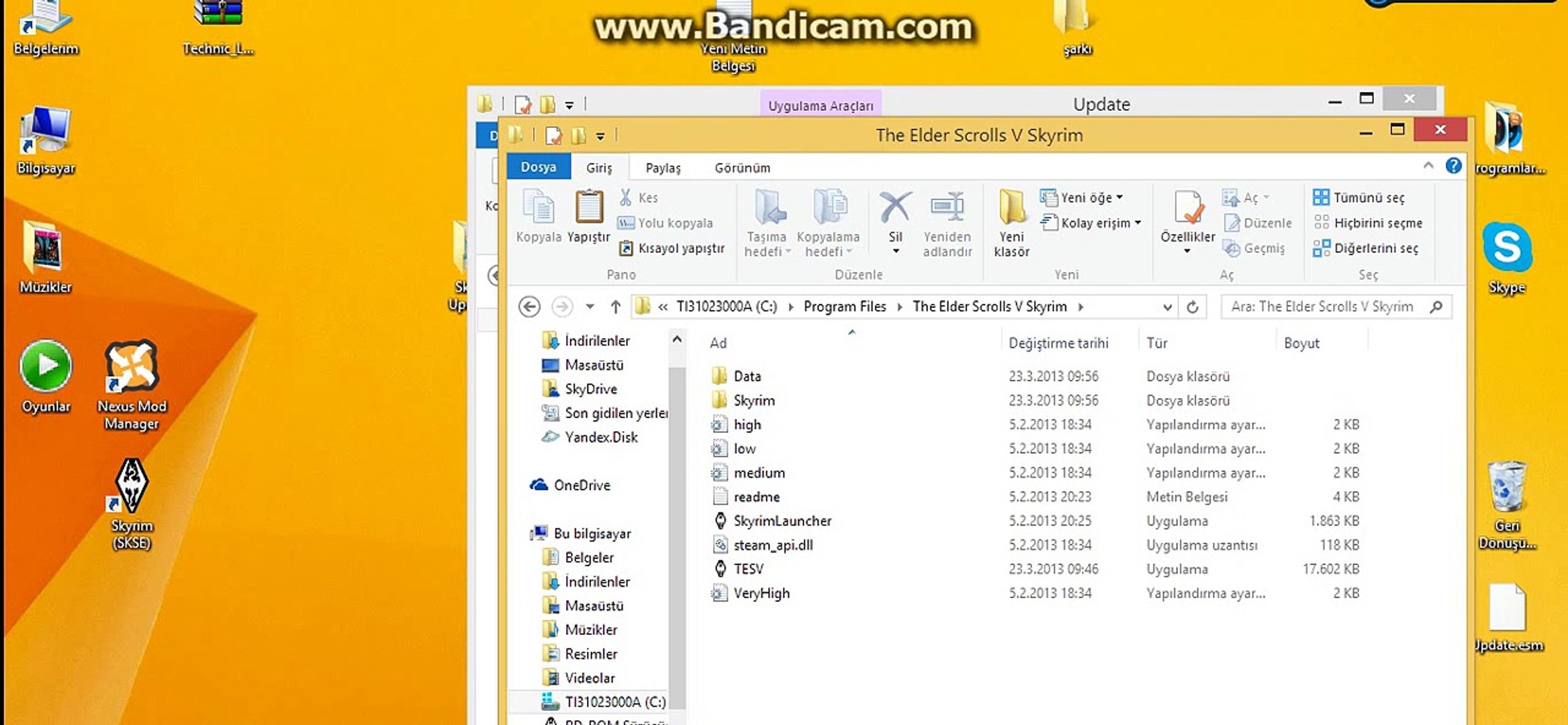Select the SkyrimLauncher file
The image size is (1568, 725).
coord(782,521)
